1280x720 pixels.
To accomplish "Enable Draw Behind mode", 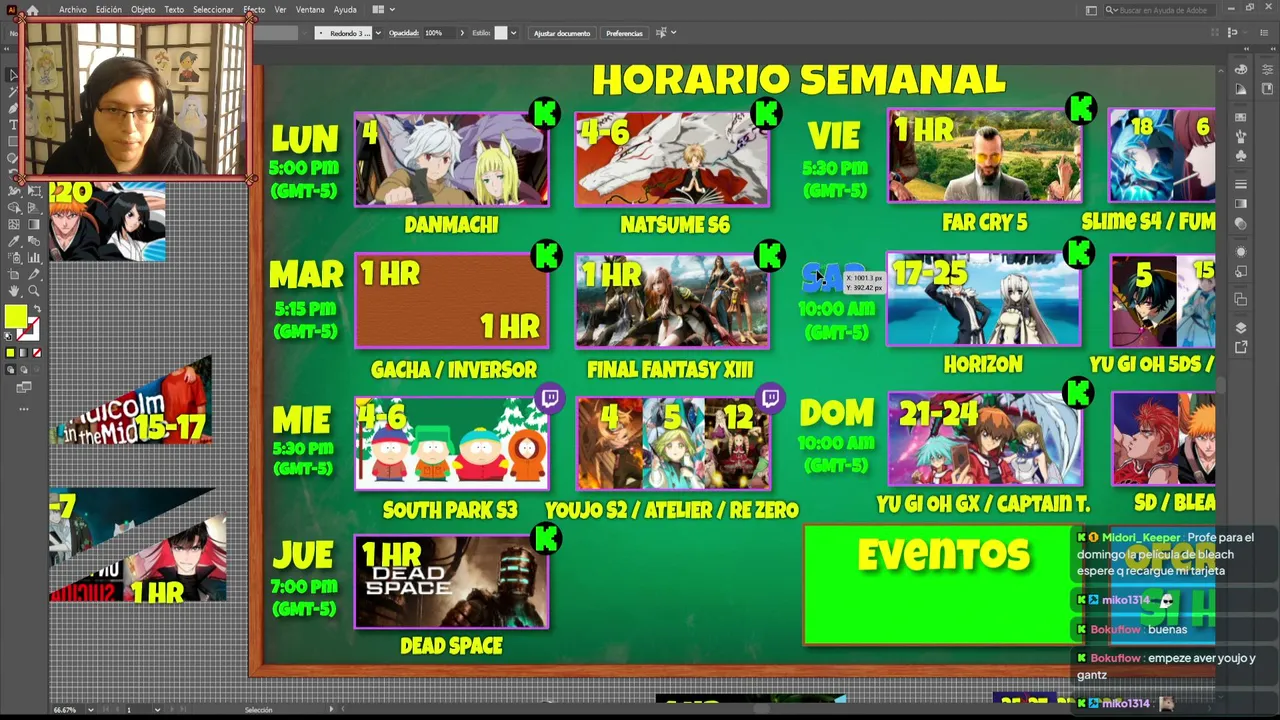I will coord(24,370).
